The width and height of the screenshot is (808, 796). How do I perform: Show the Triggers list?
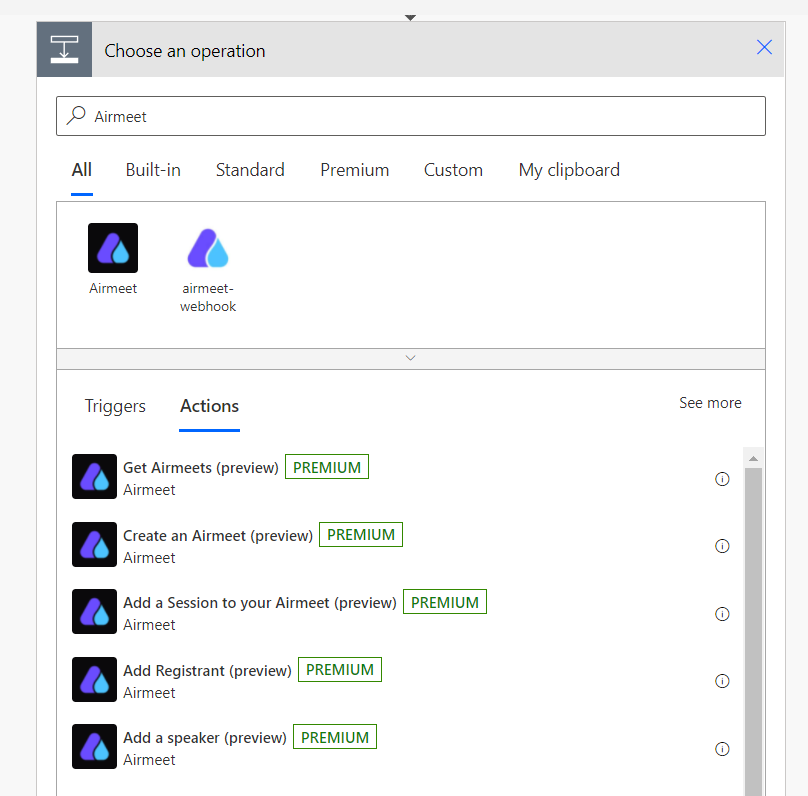(115, 406)
